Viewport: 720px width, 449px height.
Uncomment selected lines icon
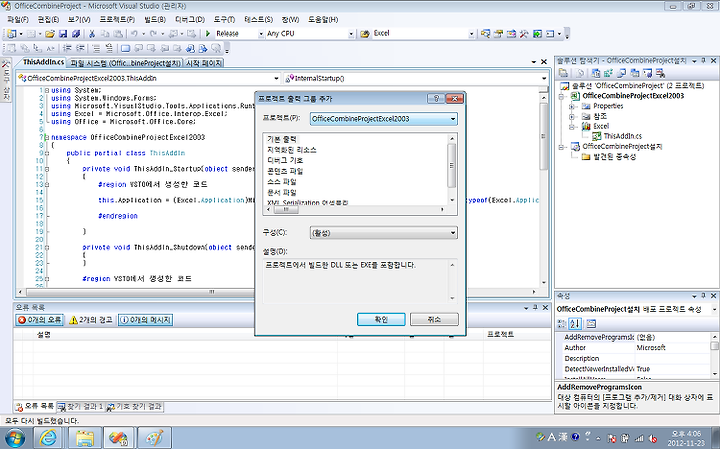click(109, 48)
